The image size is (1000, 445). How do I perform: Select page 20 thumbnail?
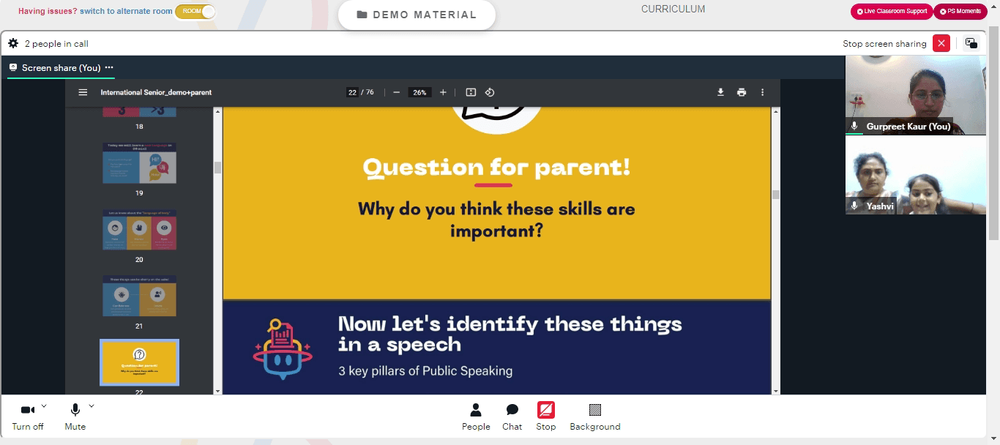tap(140, 230)
